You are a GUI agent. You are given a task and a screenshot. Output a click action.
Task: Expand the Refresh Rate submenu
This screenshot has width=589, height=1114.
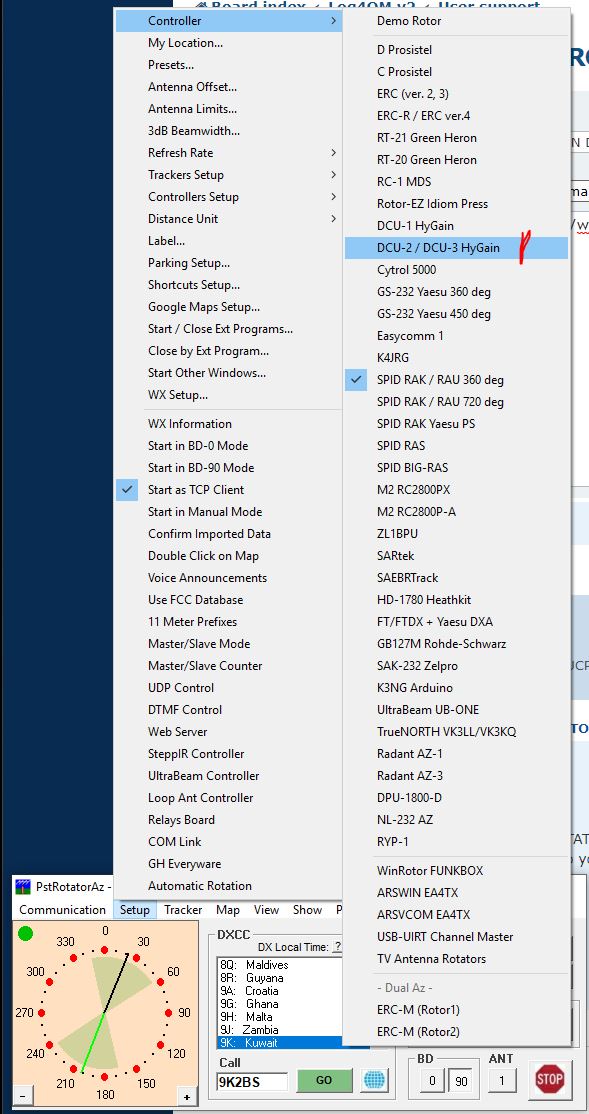tap(229, 153)
